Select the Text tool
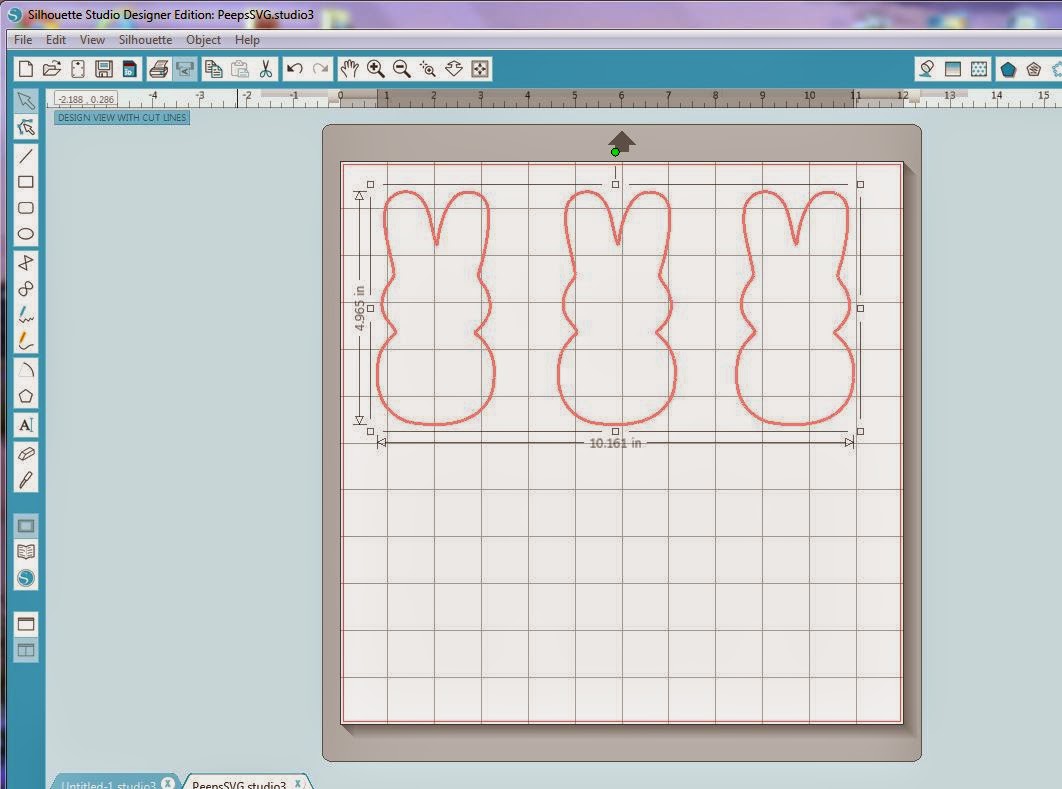This screenshot has height=789, width=1062. 26,425
